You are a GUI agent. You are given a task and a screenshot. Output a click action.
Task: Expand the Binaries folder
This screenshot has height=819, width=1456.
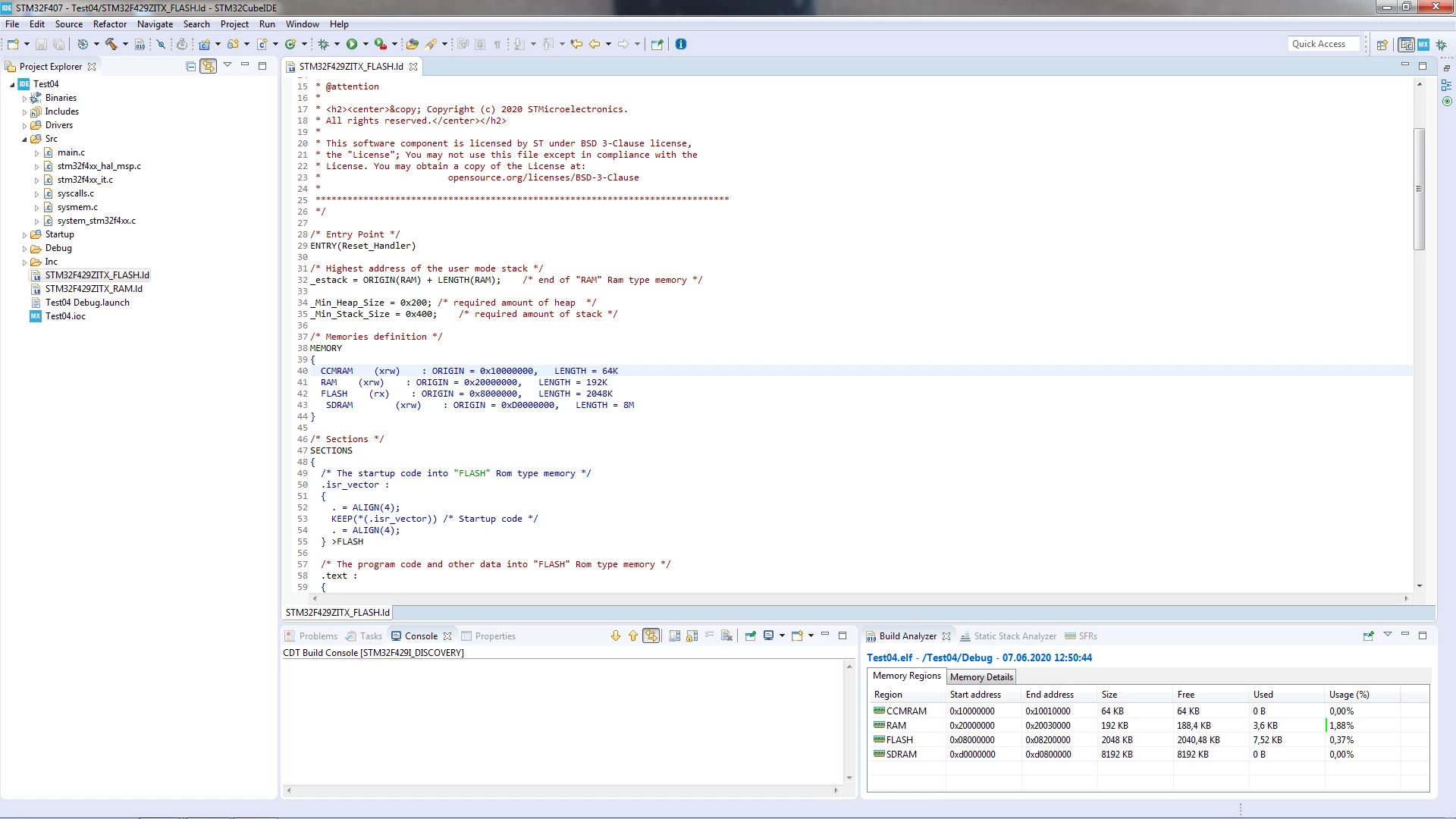[x=24, y=98]
